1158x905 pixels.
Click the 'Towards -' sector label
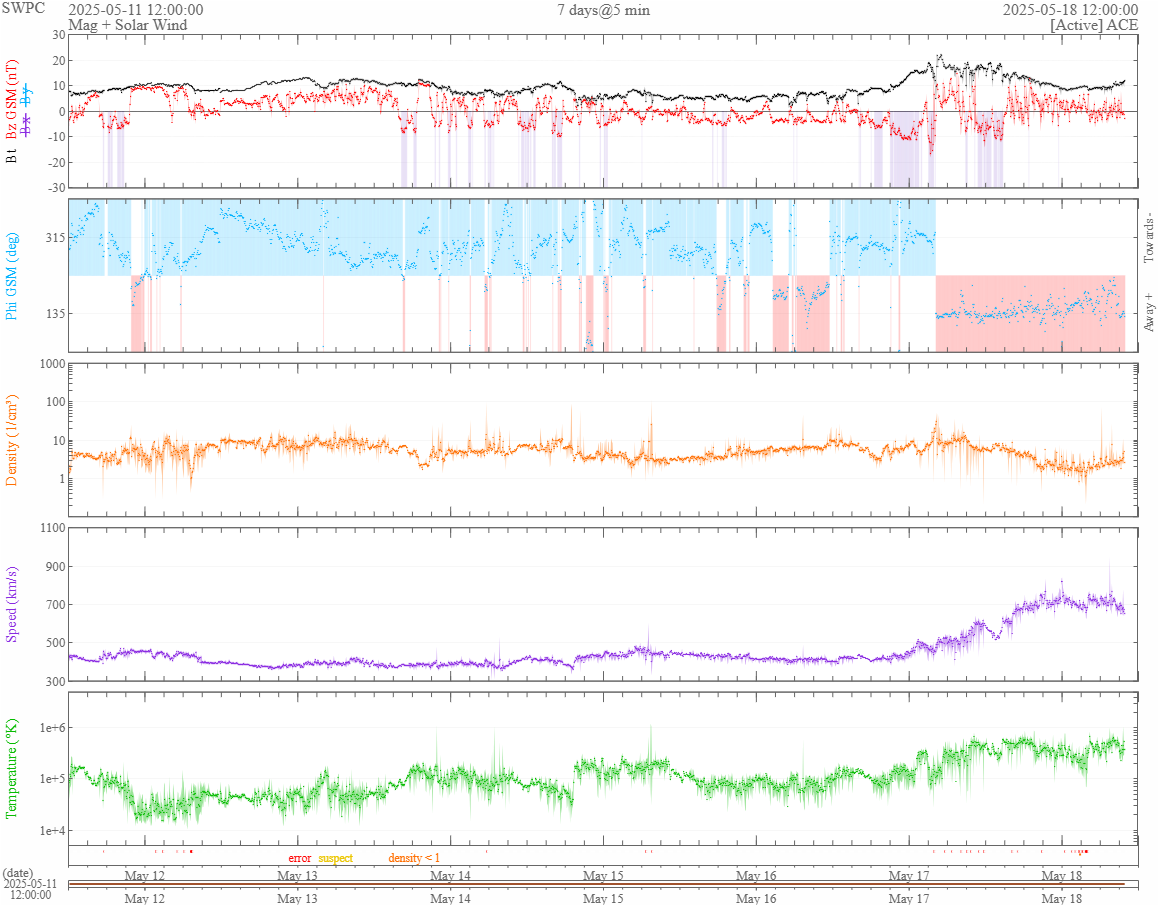[x=1149, y=238]
